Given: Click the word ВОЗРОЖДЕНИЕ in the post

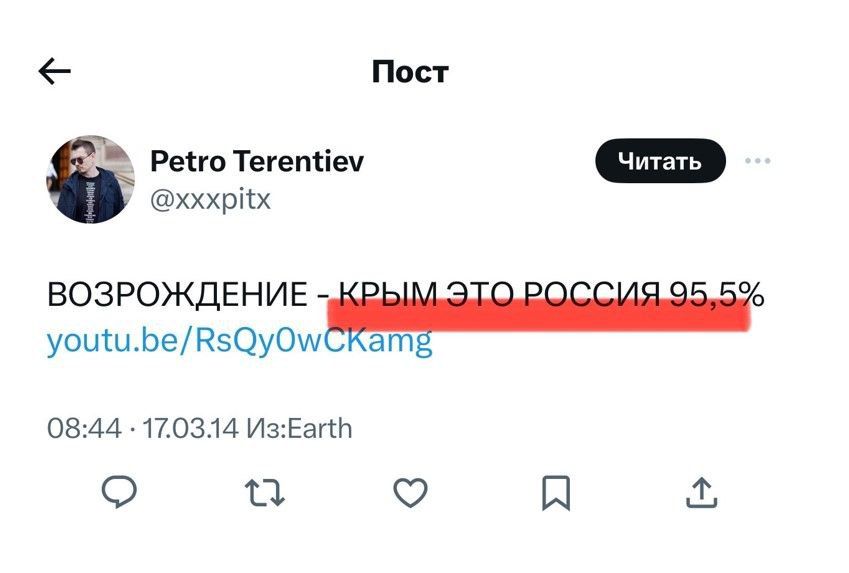Looking at the screenshot, I should pos(177,295).
